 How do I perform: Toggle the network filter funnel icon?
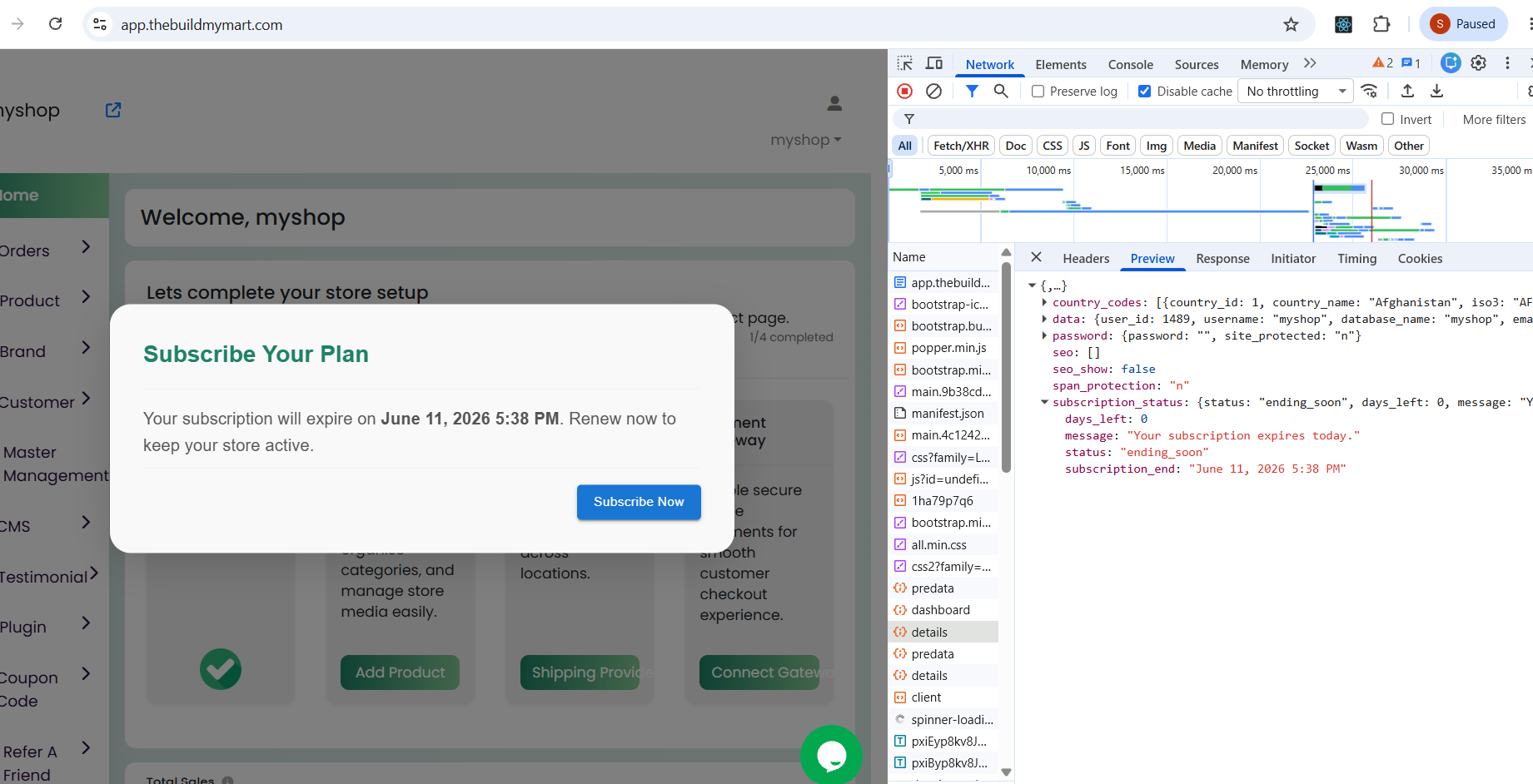click(x=972, y=91)
